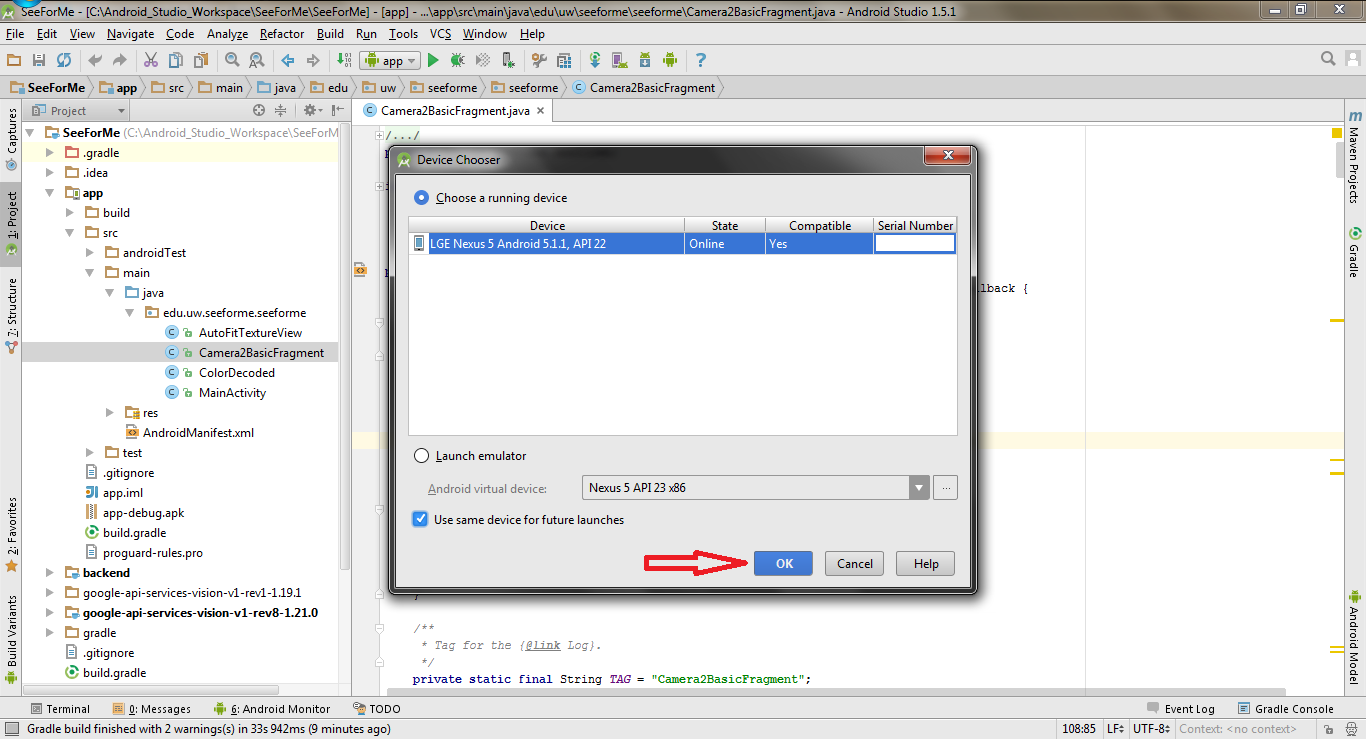1366x739 pixels.
Task: Click the Serial Number cell field
Action: tap(915, 244)
